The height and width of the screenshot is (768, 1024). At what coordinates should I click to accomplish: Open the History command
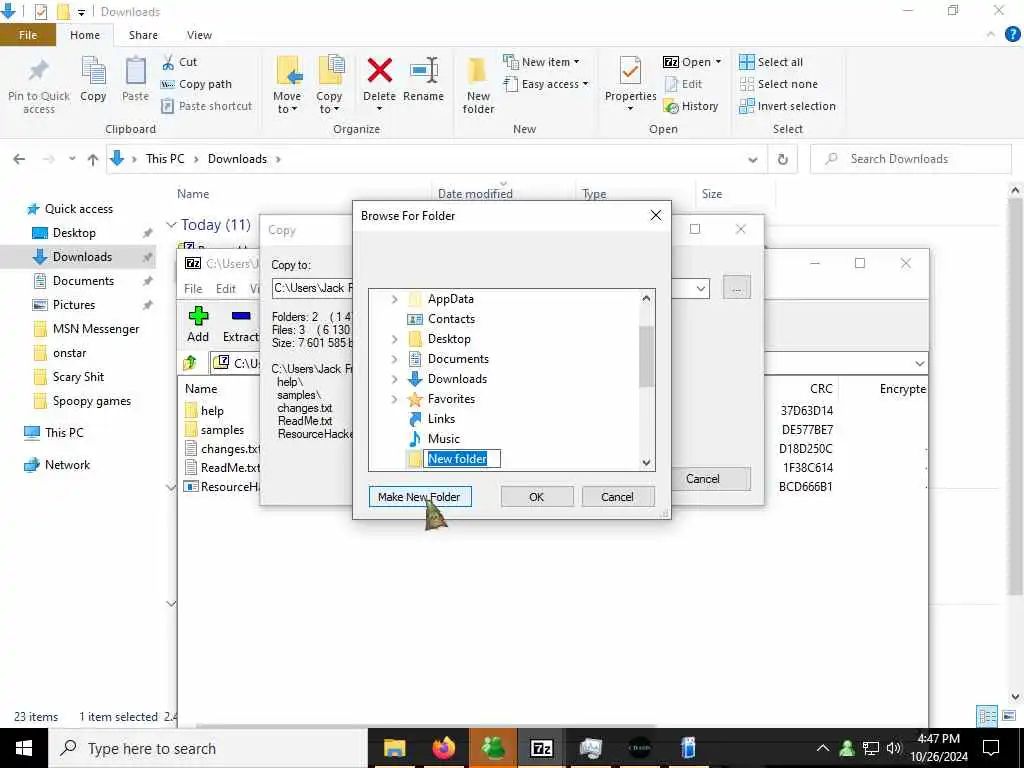[x=691, y=106]
